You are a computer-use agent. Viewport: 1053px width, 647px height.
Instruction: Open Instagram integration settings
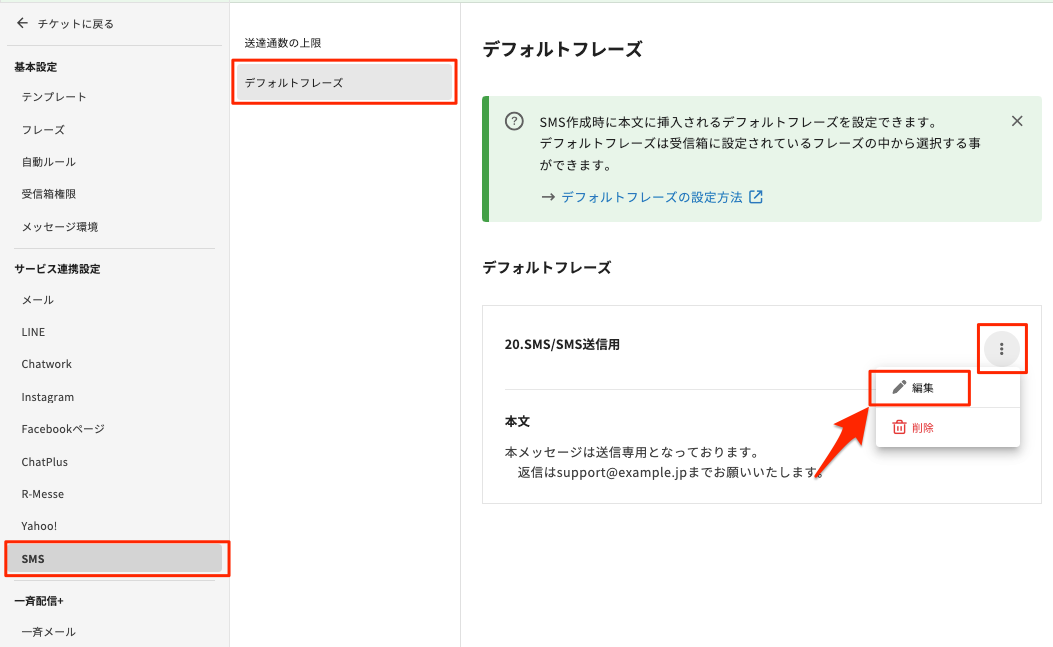click(48, 397)
